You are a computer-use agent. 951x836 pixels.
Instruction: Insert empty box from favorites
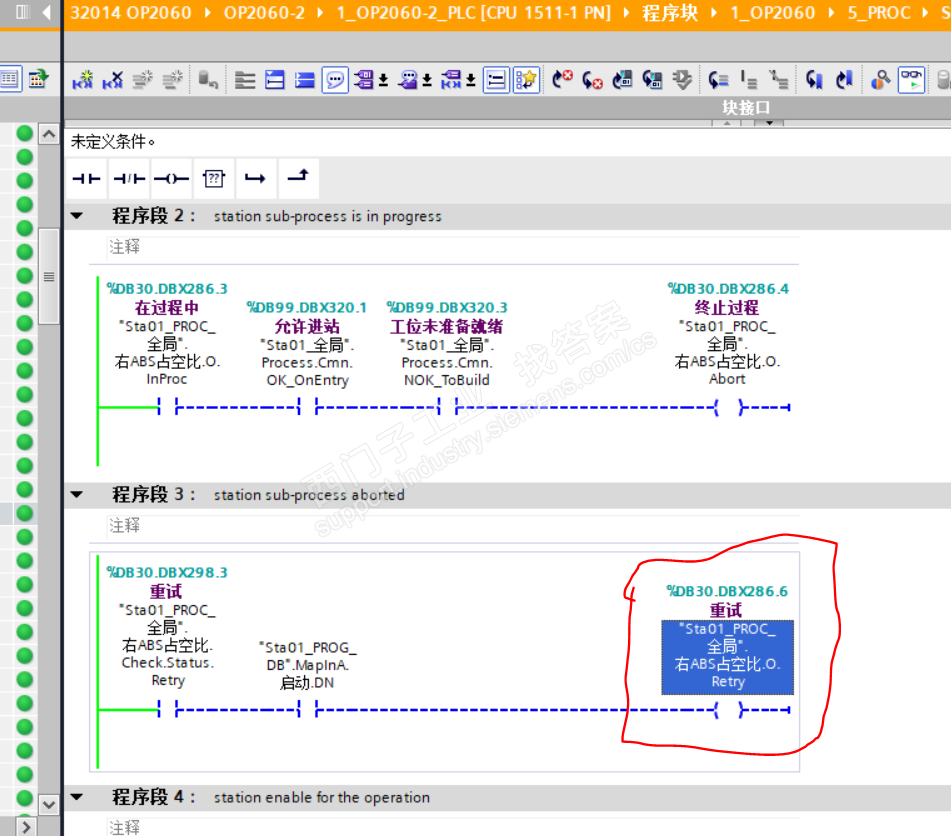(214, 178)
